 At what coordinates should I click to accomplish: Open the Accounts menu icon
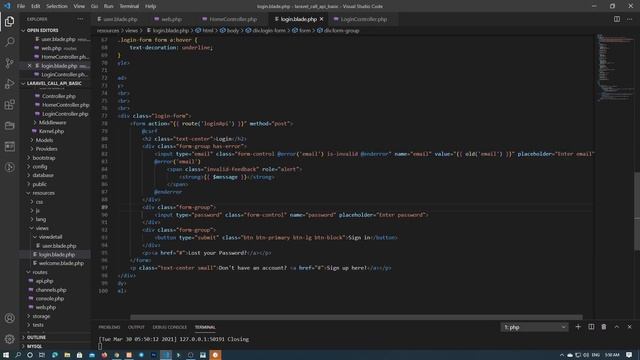[9, 318]
